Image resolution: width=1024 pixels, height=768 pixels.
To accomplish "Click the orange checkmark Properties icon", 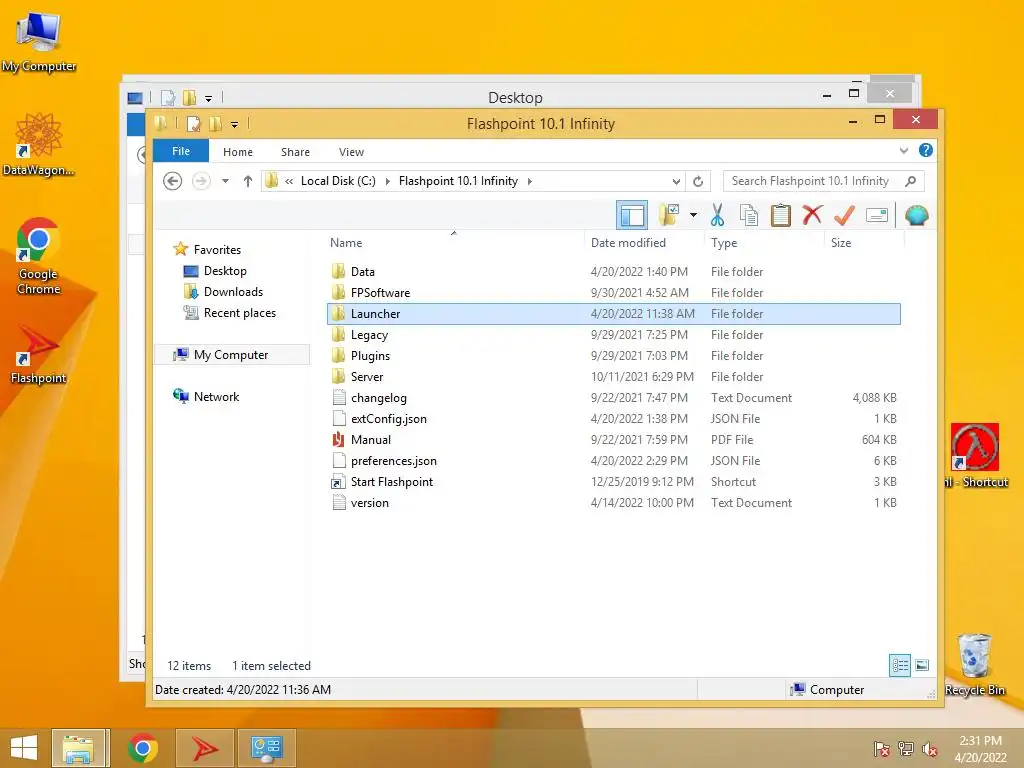I will (x=844, y=215).
